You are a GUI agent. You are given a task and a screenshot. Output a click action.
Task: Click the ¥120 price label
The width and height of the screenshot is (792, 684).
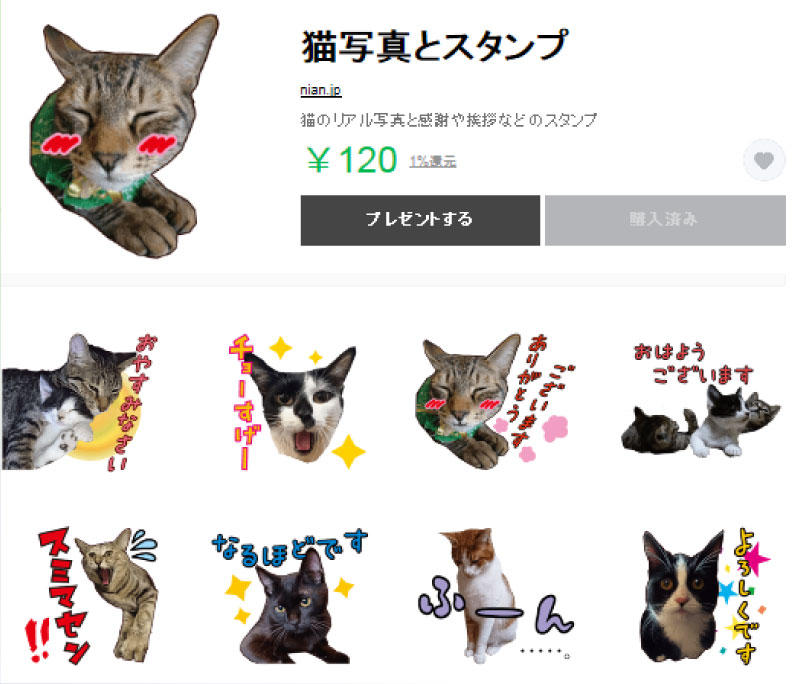coord(352,160)
